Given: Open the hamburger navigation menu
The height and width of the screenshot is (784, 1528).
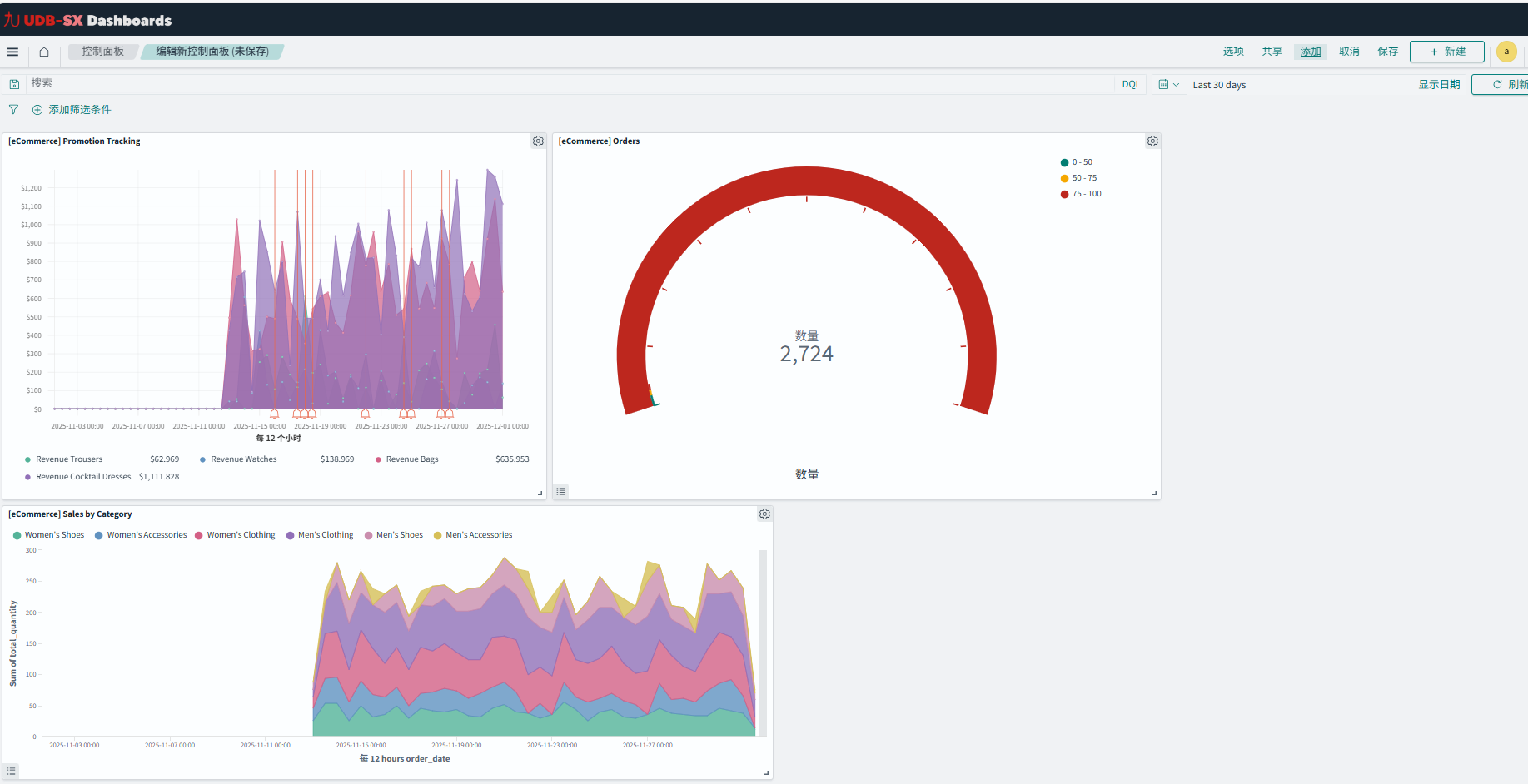Looking at the screenshot, I should [x=12, y=52].
